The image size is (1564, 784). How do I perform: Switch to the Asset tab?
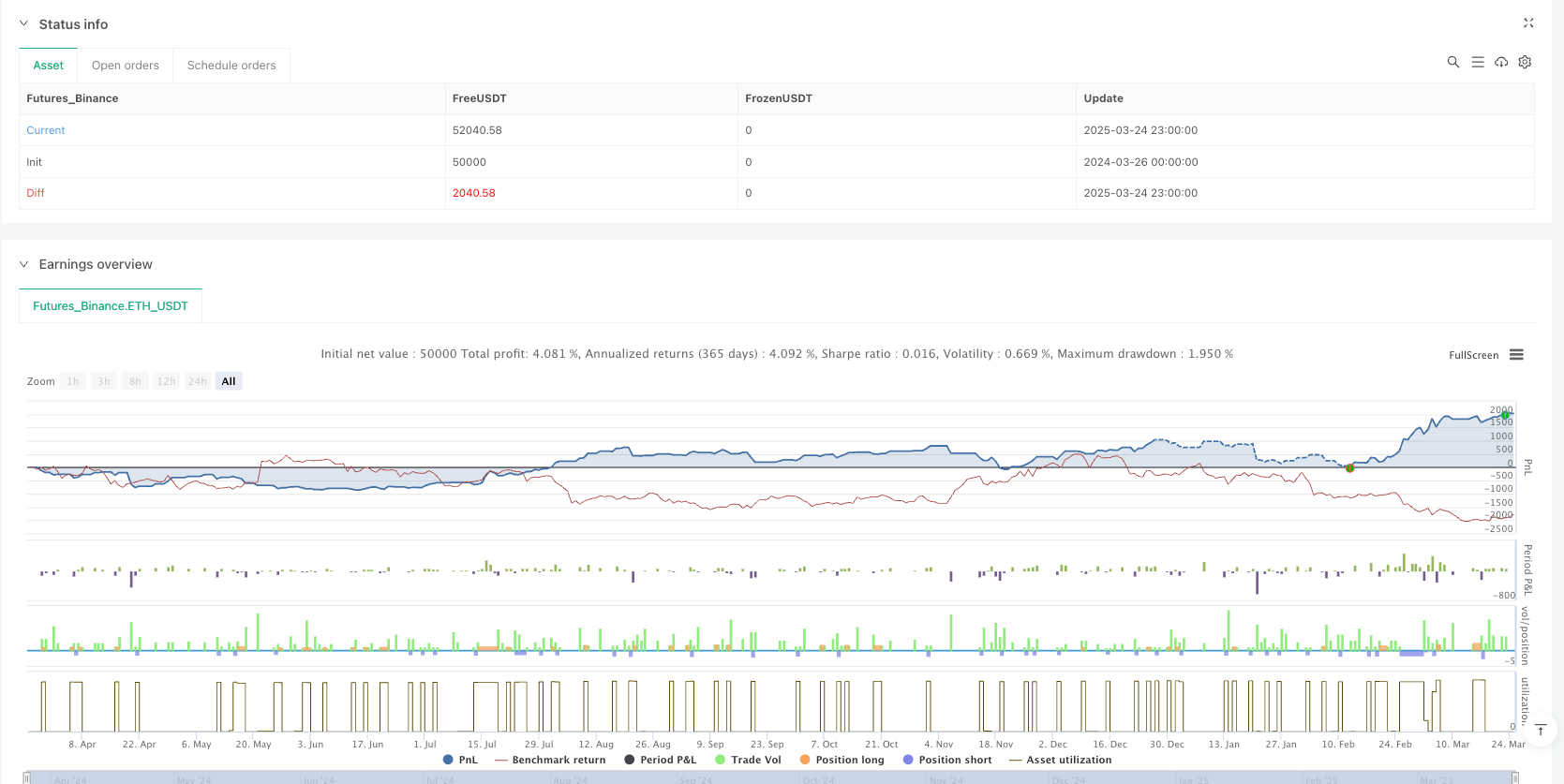click(49, 66)
